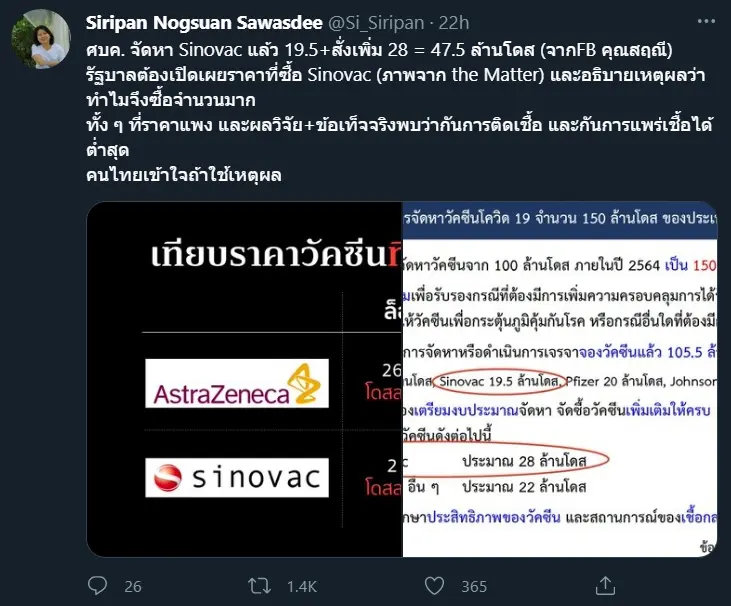Viewport: 731px width, 606px height.
Task: Like the tweet with heart icon
Action: pos(434,586)
